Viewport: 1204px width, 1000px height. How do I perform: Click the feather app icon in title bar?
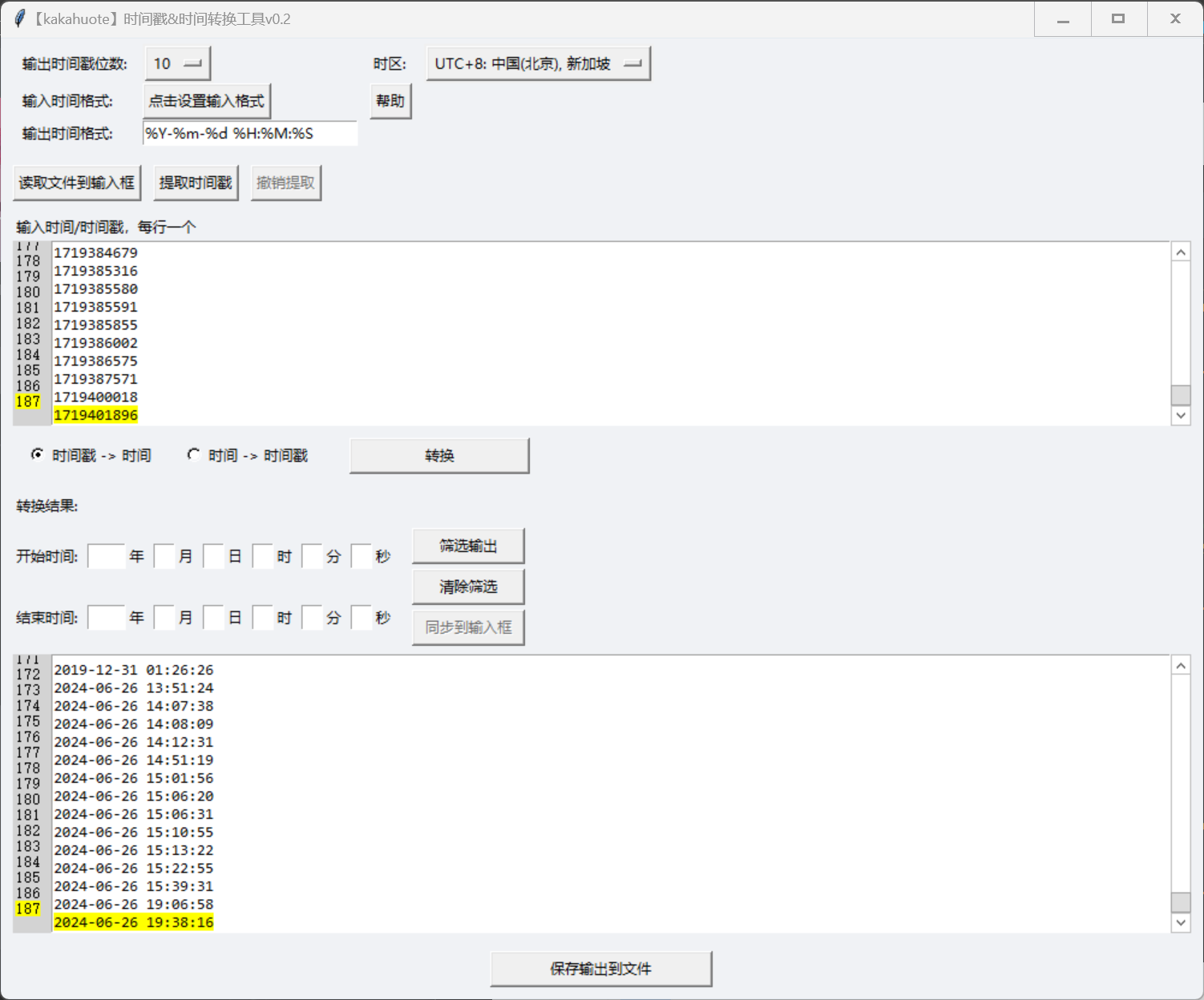(19, 18)
